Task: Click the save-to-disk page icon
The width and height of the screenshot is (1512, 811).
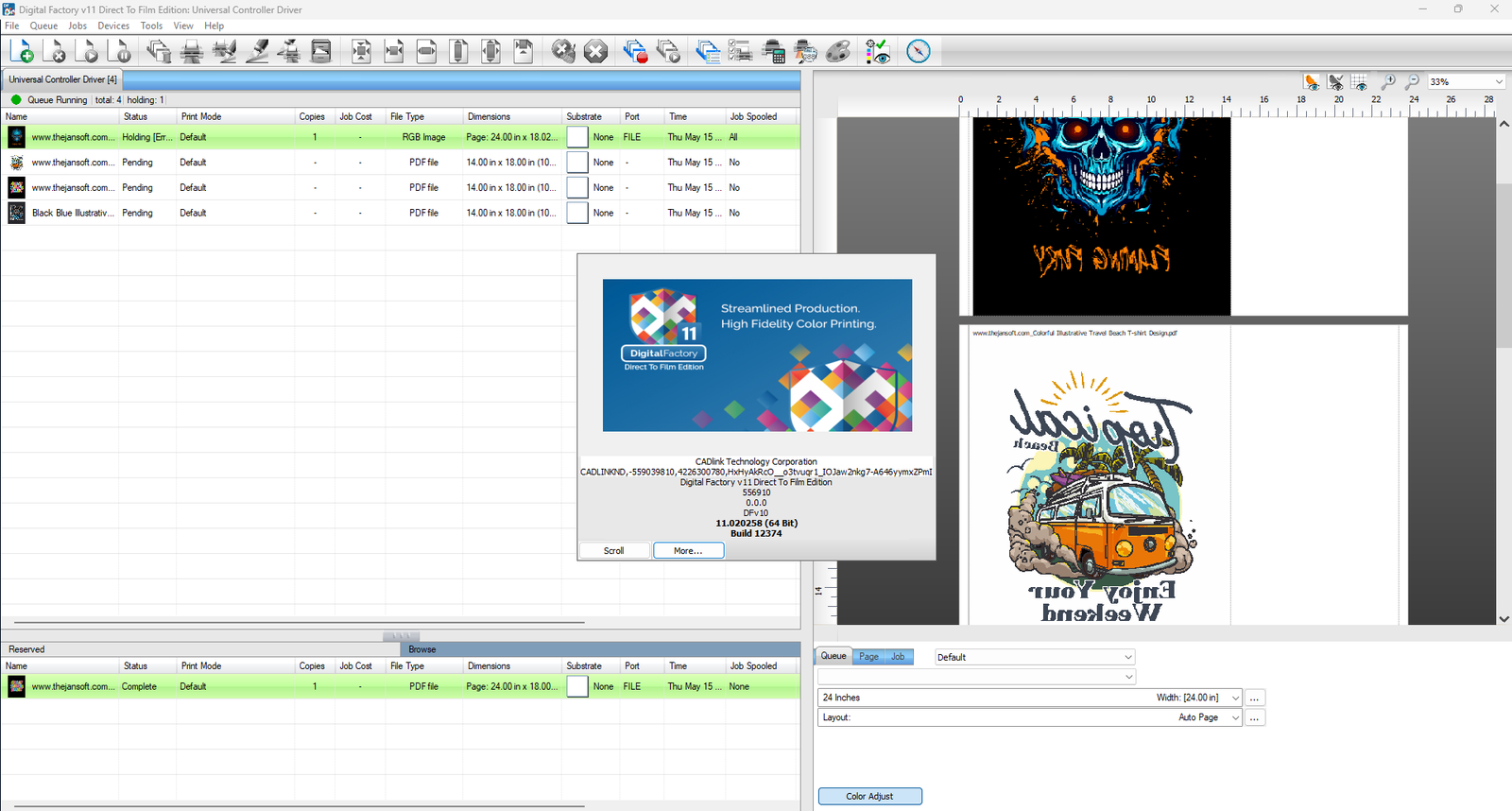Action: [523, 51]
